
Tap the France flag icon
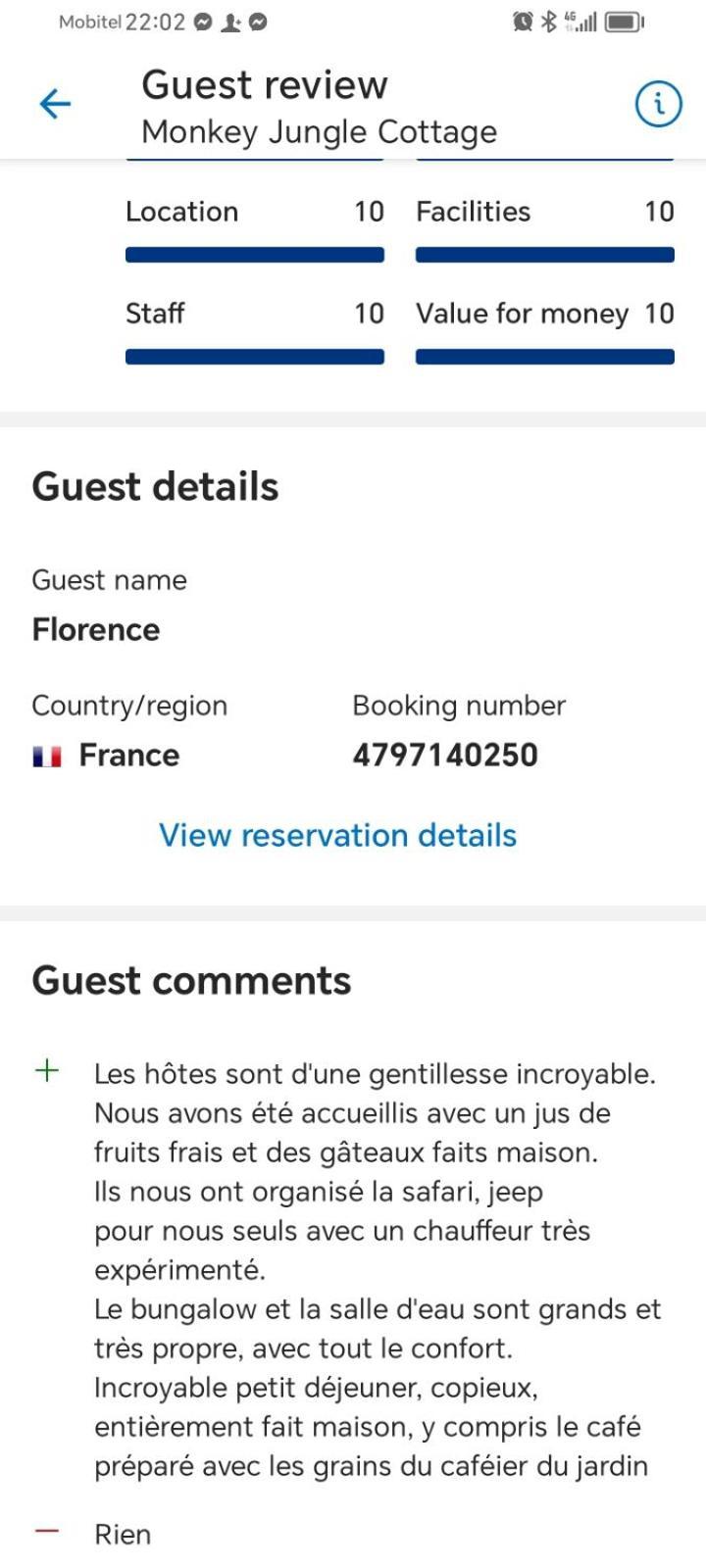point(47,756)
